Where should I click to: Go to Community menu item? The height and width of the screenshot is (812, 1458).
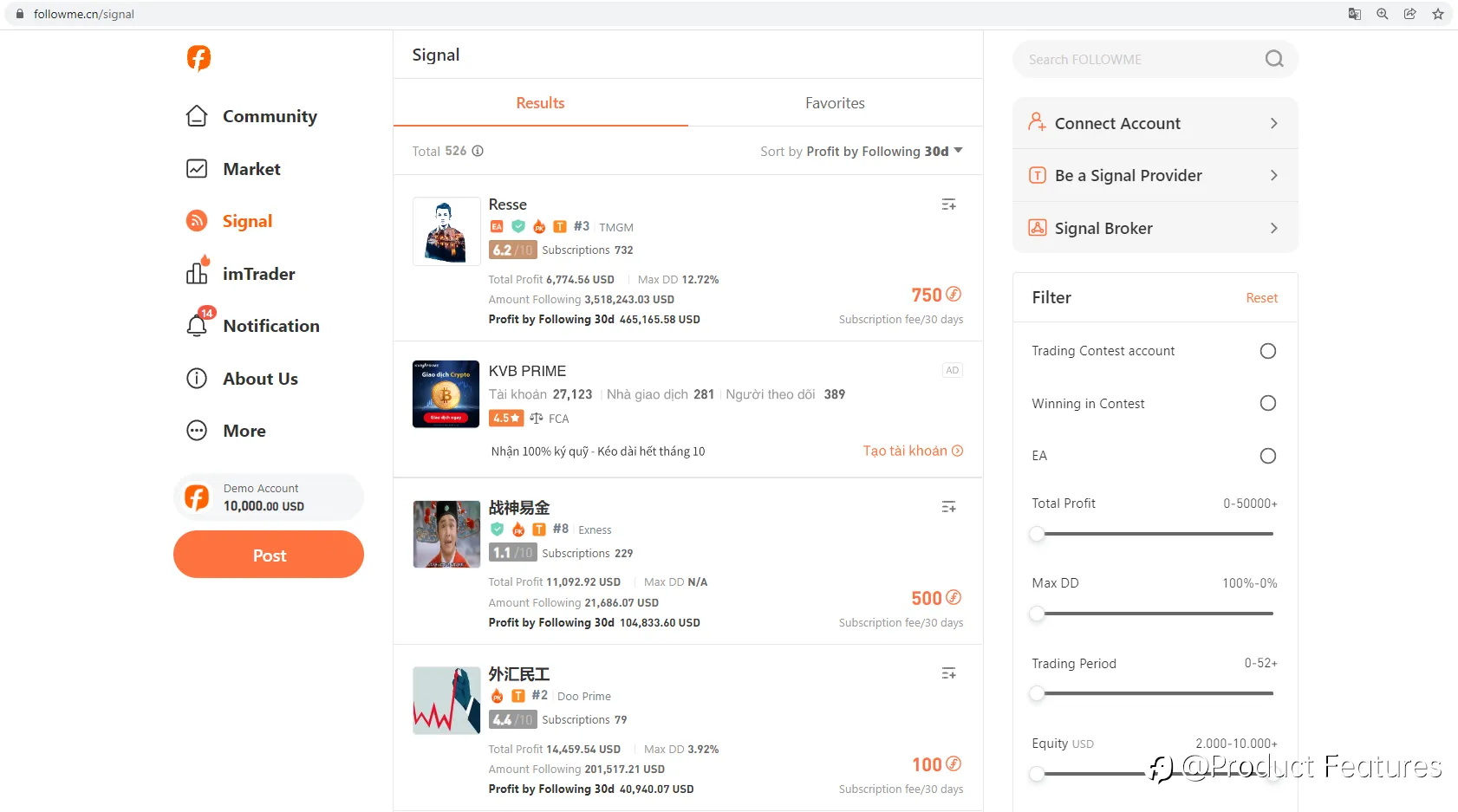point(270,116)
